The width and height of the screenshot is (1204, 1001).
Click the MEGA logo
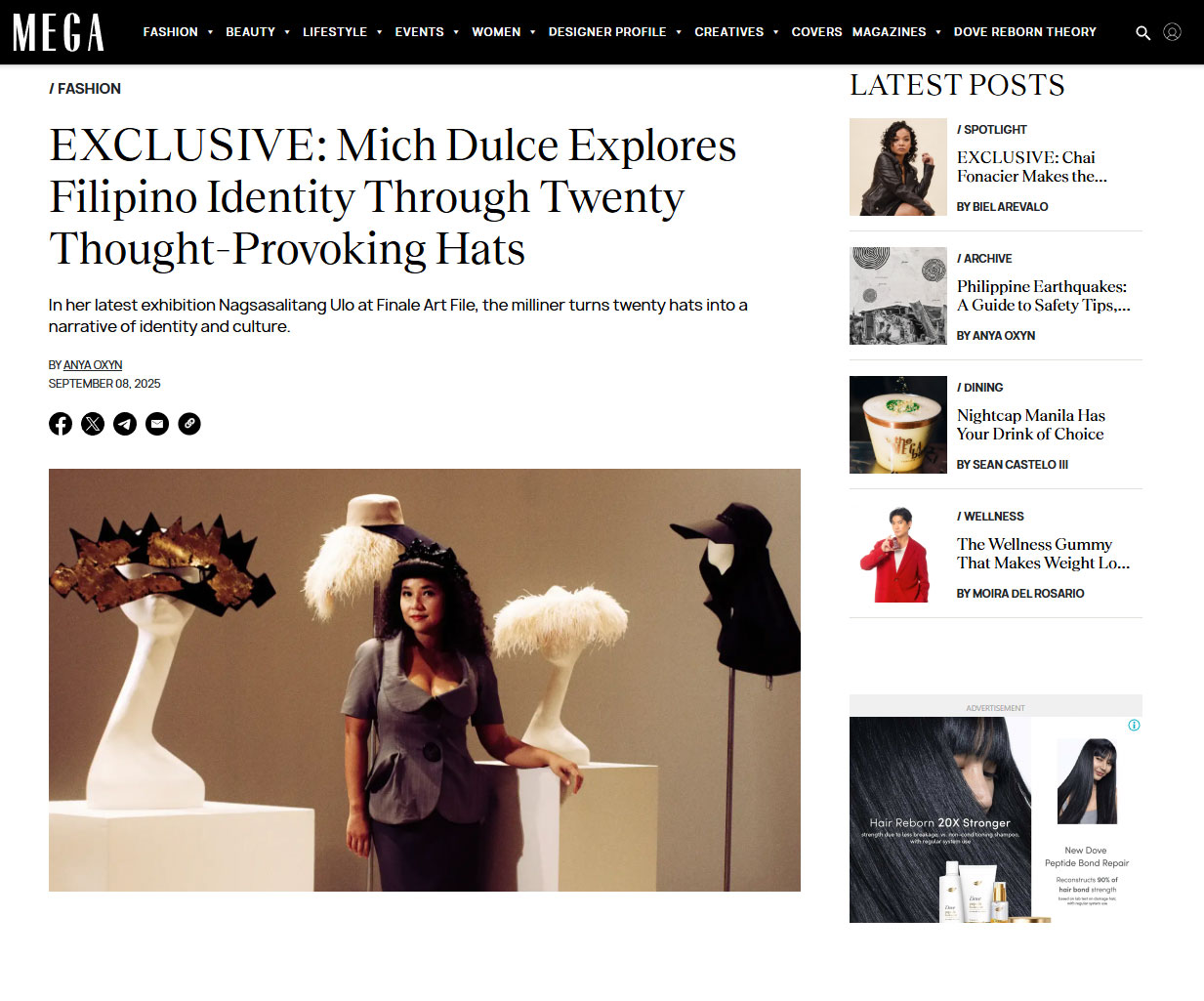pos(59,32)
